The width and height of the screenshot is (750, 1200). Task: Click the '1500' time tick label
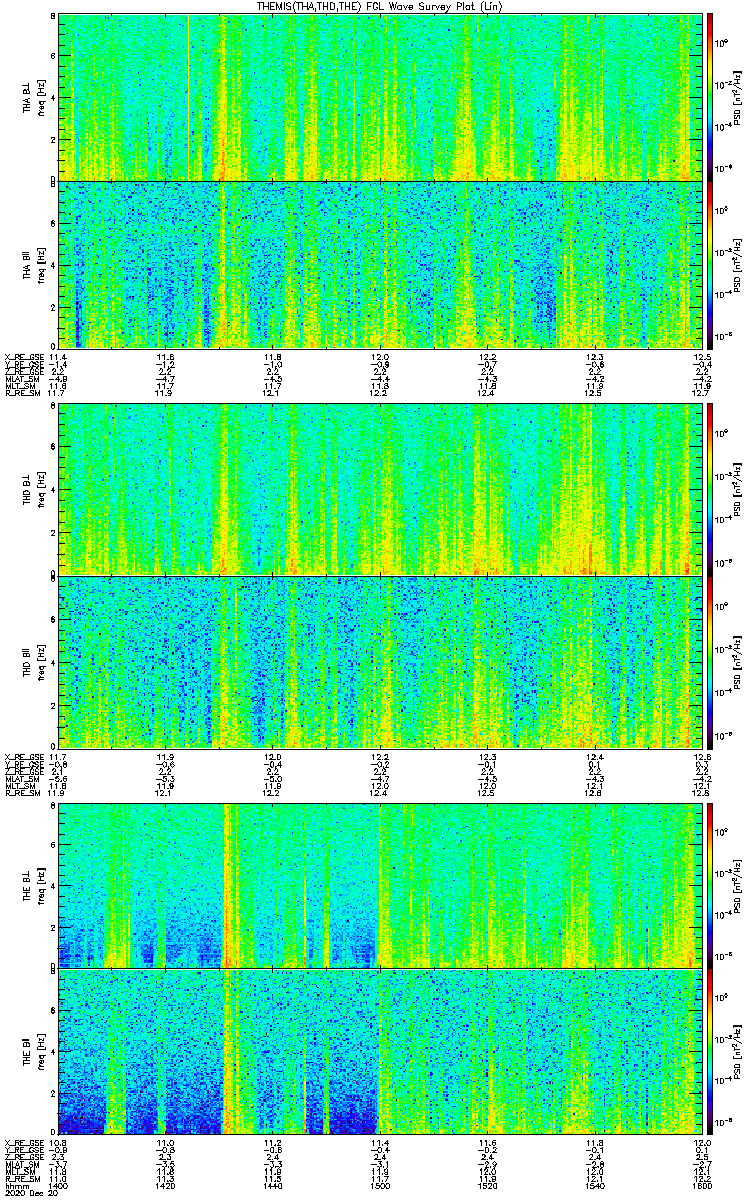(x=380, y=1186)
